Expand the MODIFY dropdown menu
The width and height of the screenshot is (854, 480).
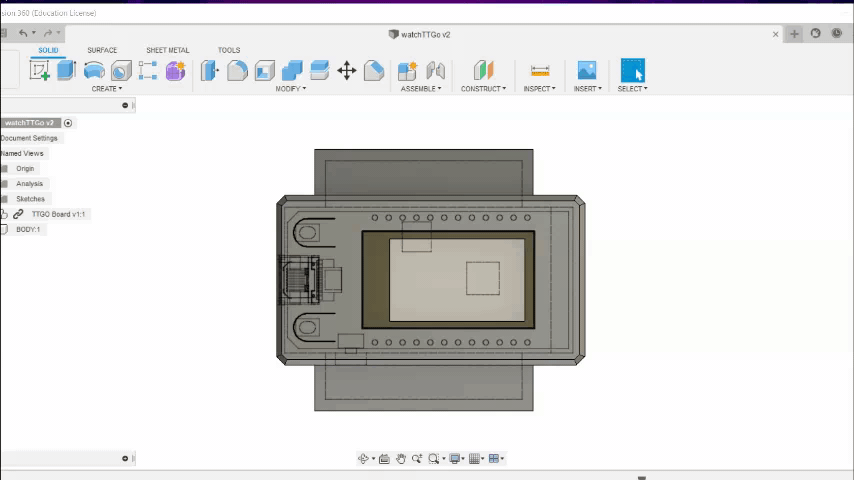(290, 89)
